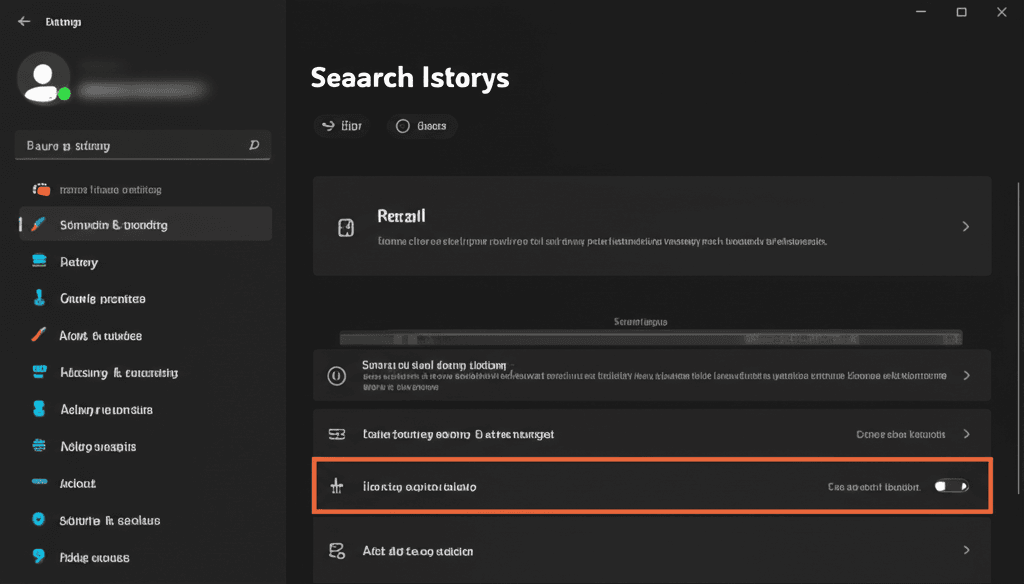The image size is (1024, 584).
Task: Select the round radio filter chip
Action: point(422,126)
